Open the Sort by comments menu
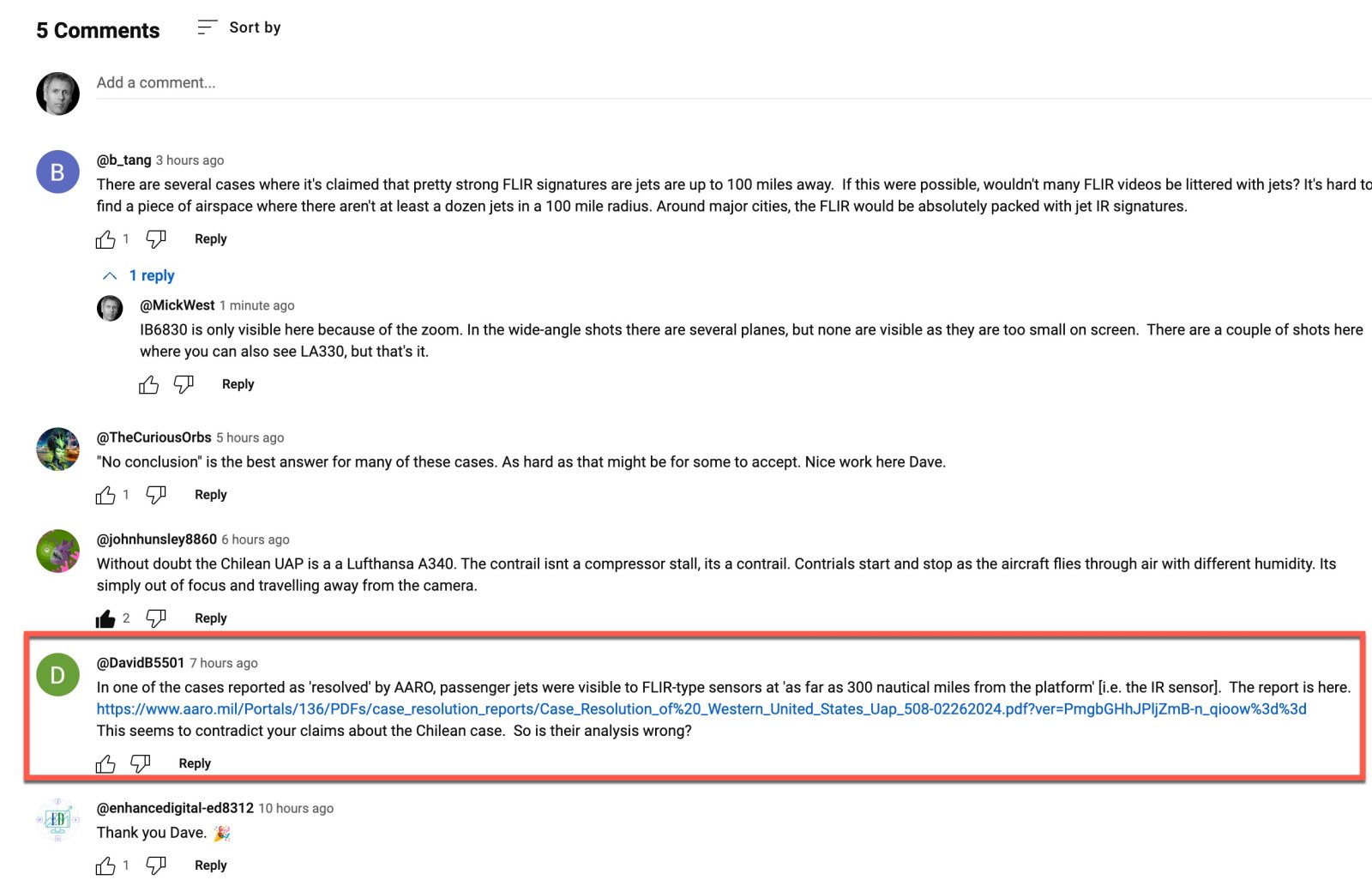The width and height of the screenshot is (1372, 880). click(x=239, y=28)
